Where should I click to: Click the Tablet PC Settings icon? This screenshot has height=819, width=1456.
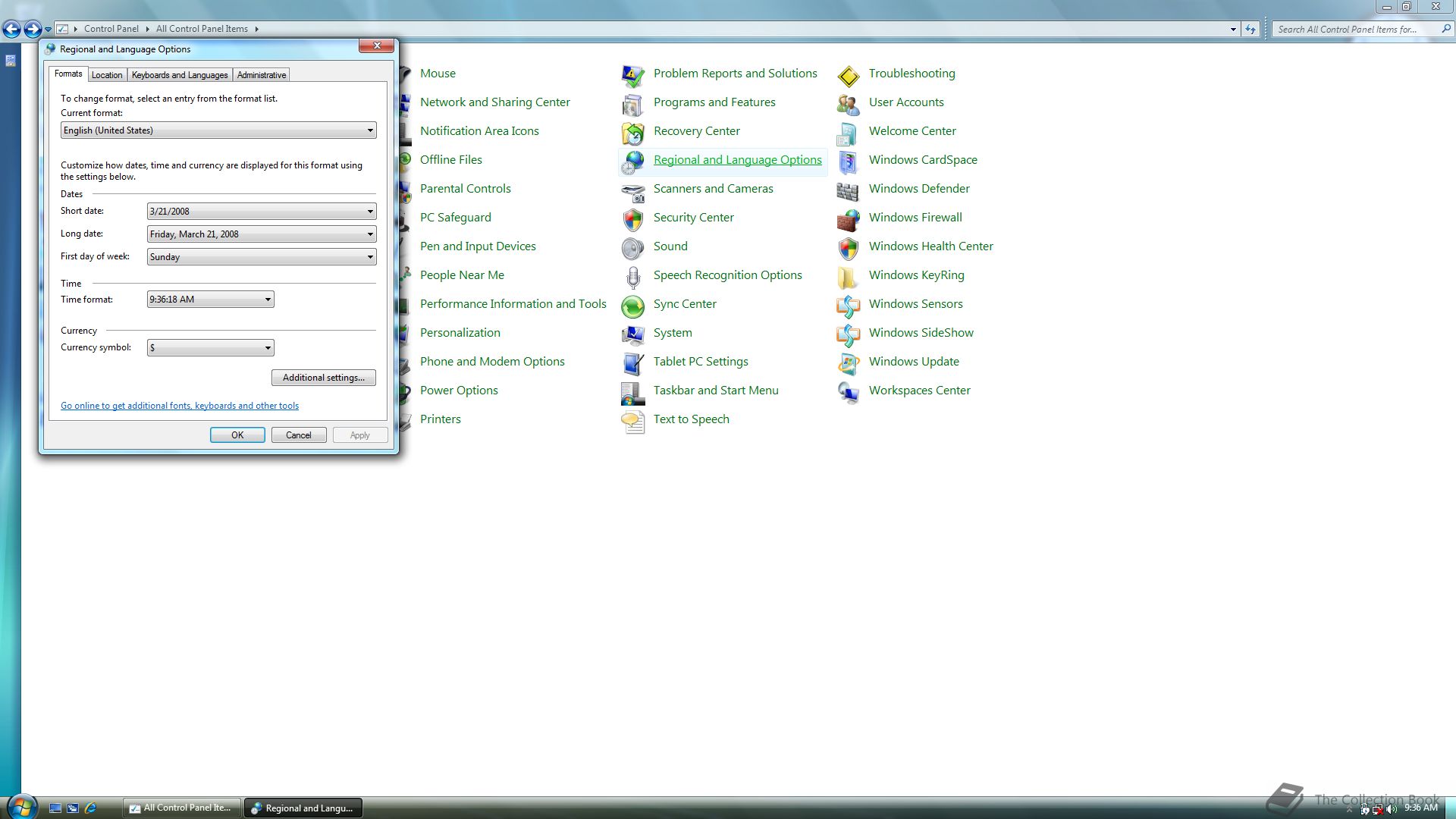(632, 363)
